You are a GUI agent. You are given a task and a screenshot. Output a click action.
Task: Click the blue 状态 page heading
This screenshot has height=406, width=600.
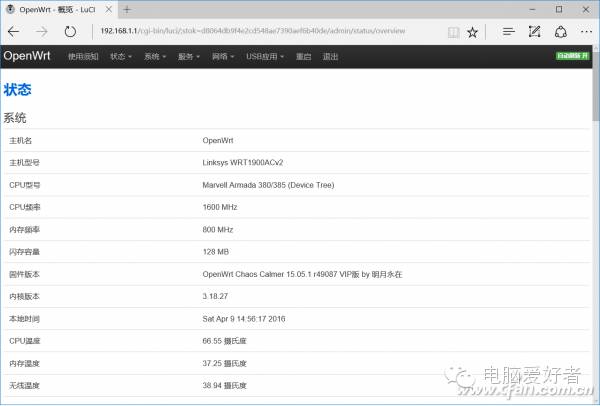coord(18,90)
